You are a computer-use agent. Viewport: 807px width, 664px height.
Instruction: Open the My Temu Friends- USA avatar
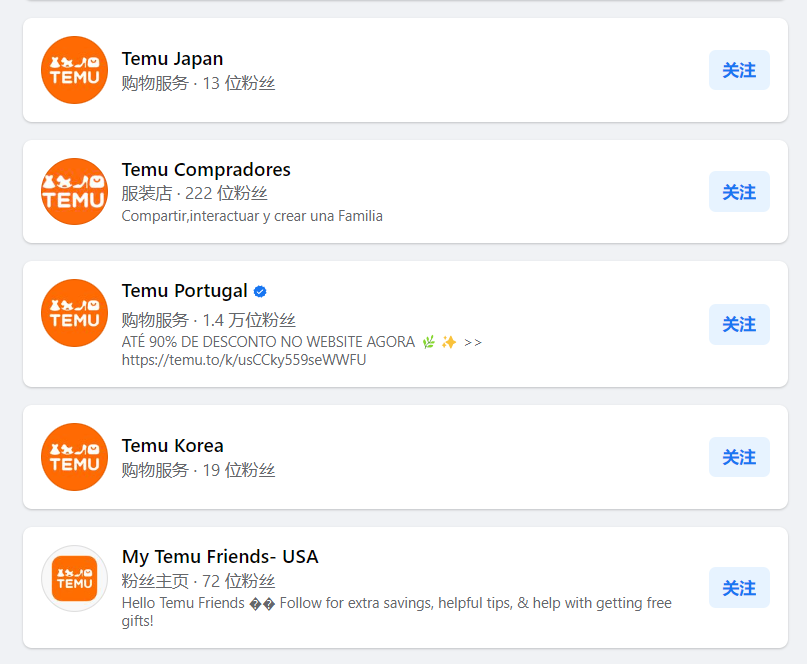click(75, 579)
